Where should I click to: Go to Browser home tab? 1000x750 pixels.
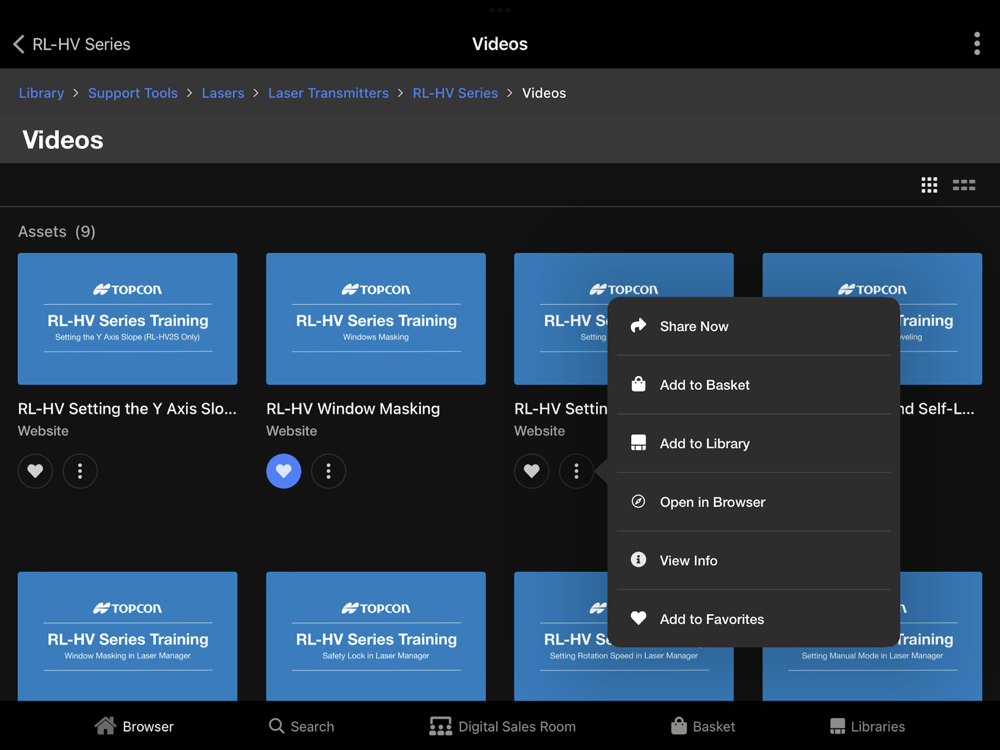point(134,726)
